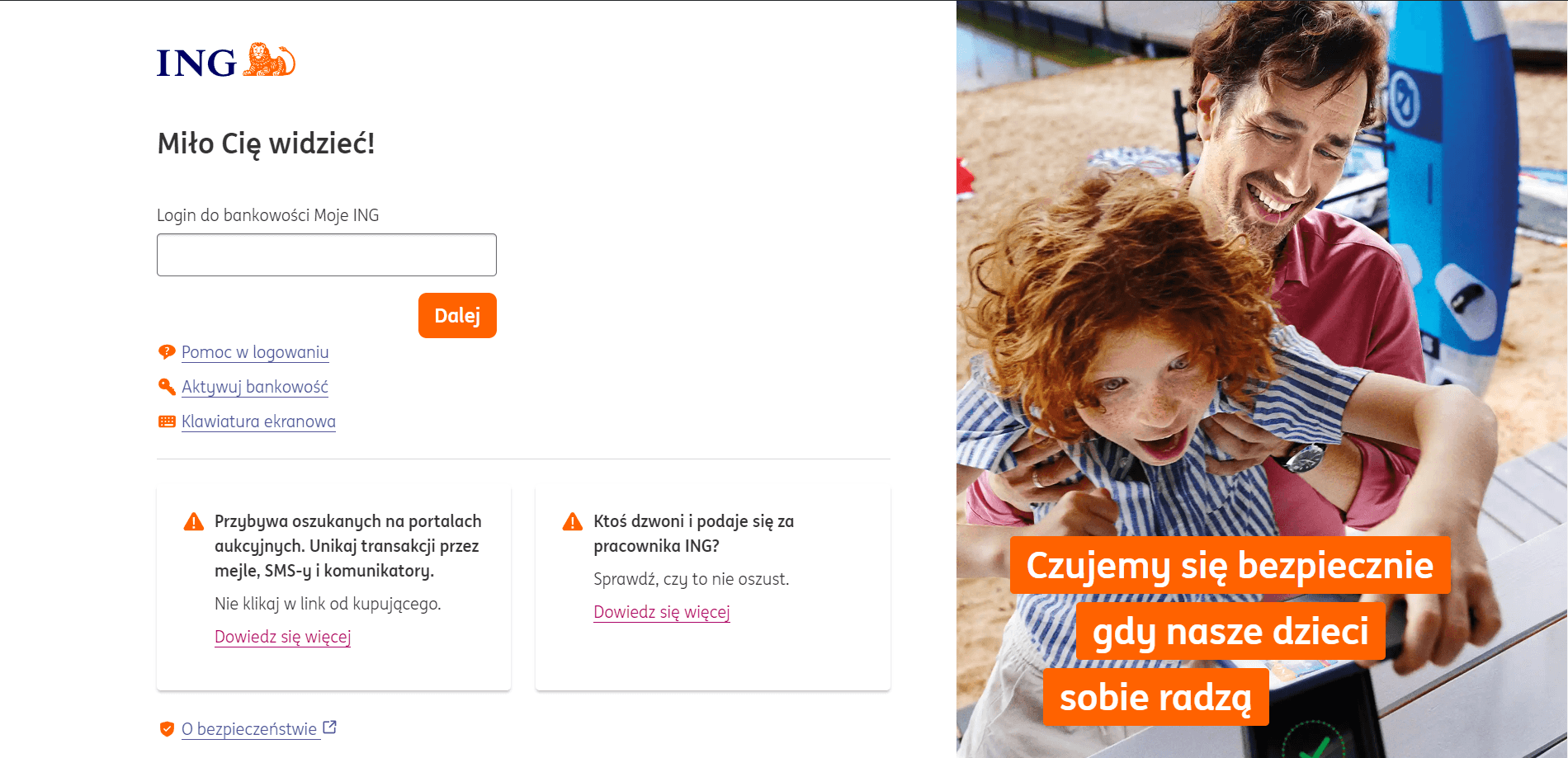The height and width of the screenshot is (758, 1568).
Task: Focus the Moje ING login input field
Action: pos(327,255)
